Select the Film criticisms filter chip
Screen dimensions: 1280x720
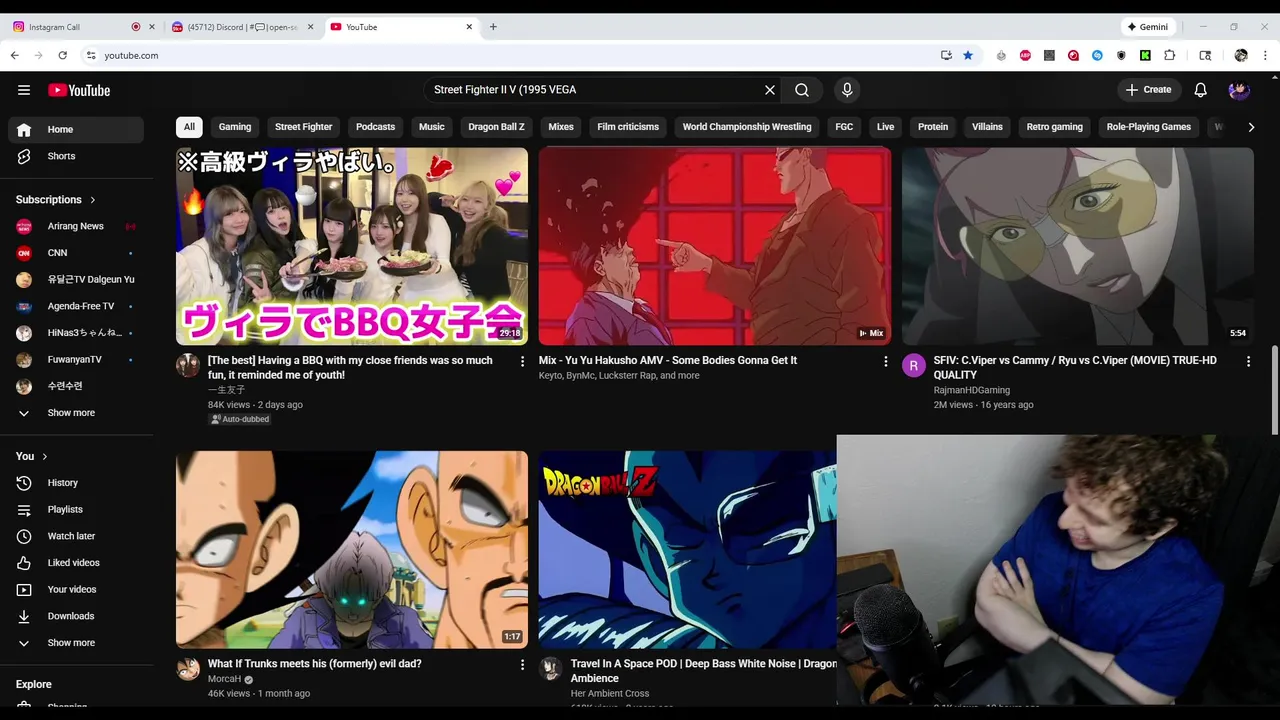tap(628, 127)
